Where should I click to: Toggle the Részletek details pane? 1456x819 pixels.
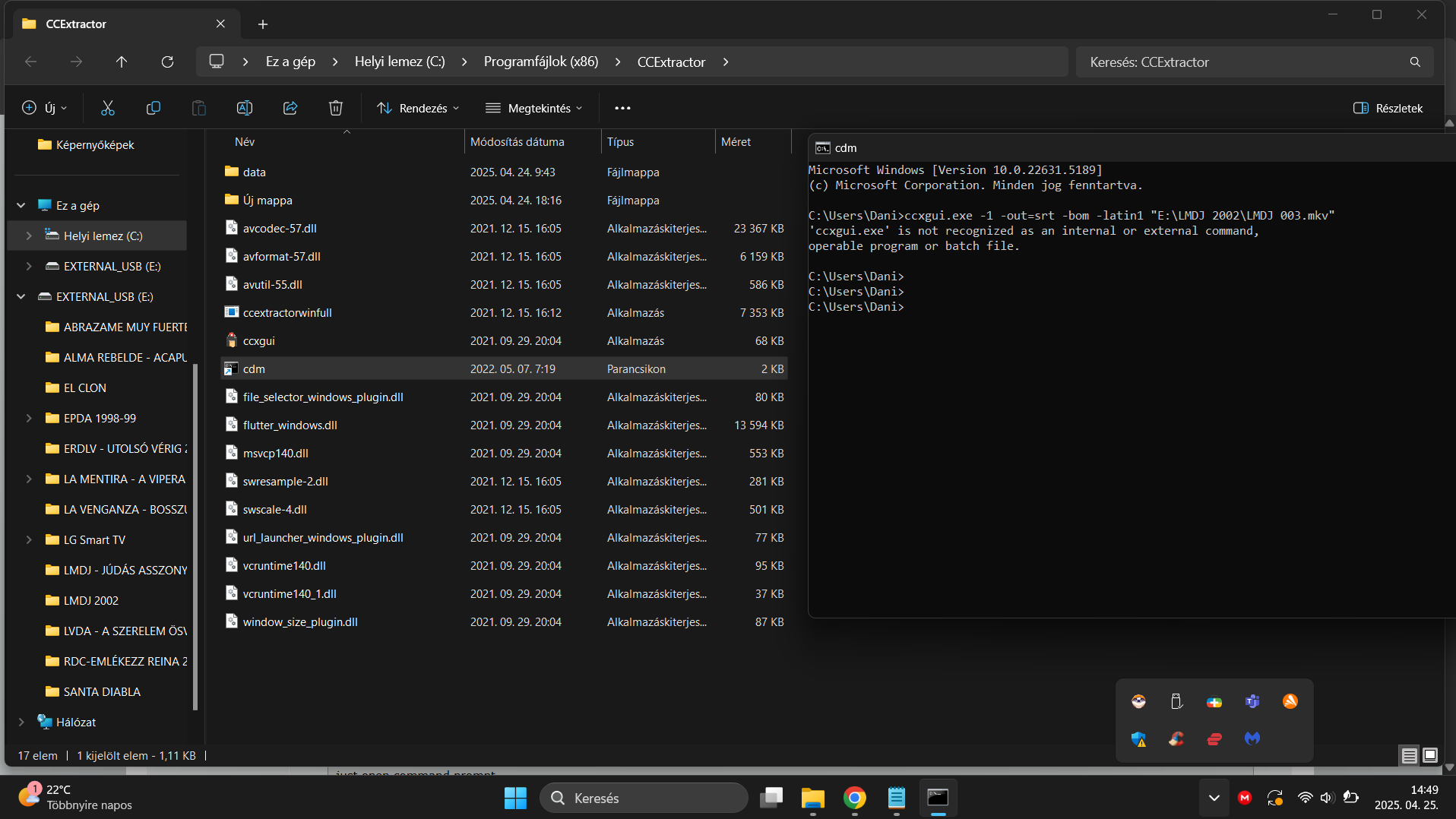coord(1388,108)
